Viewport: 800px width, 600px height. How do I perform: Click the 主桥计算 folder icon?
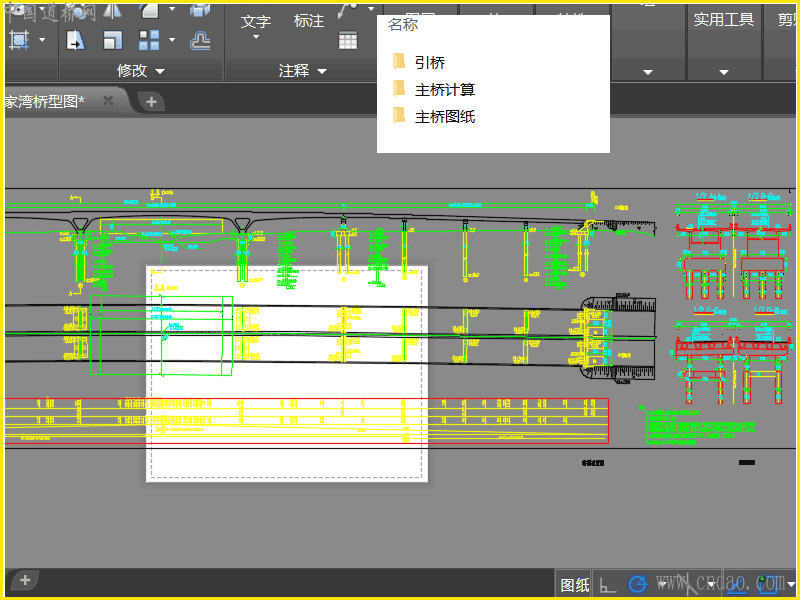[399, 89]
